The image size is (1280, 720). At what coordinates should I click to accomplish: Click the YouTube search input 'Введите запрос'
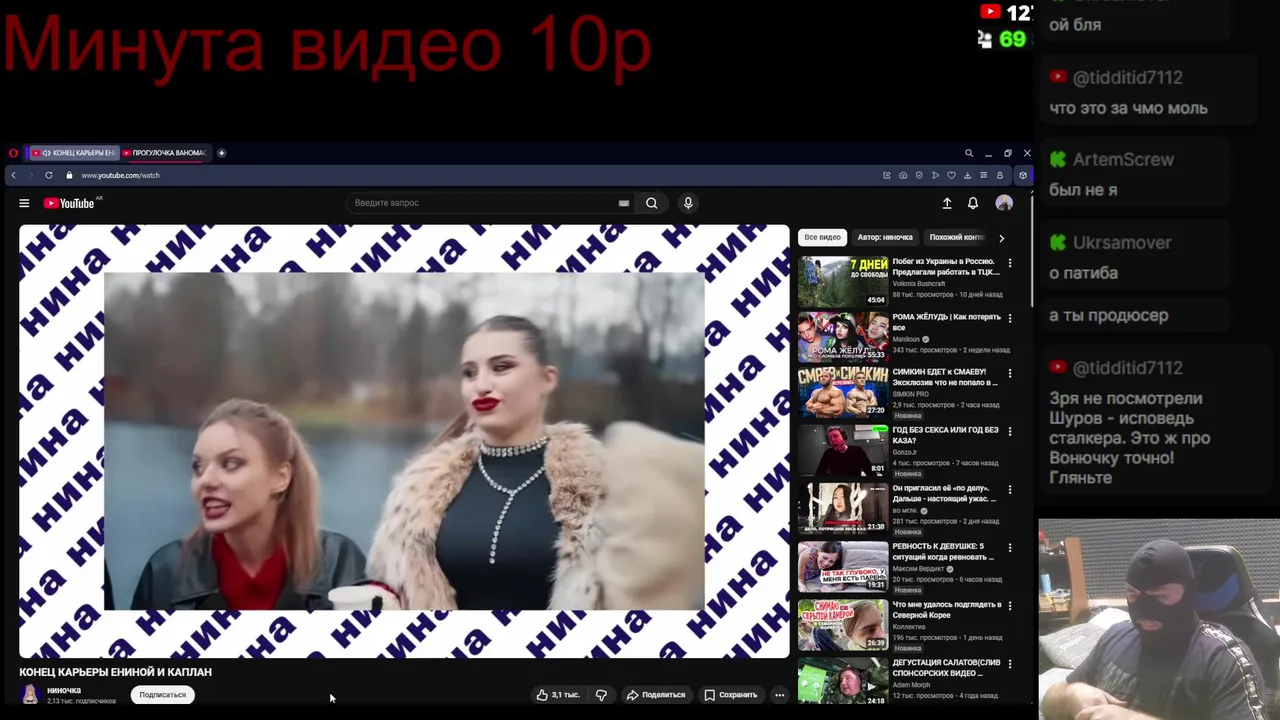[485, 203]
